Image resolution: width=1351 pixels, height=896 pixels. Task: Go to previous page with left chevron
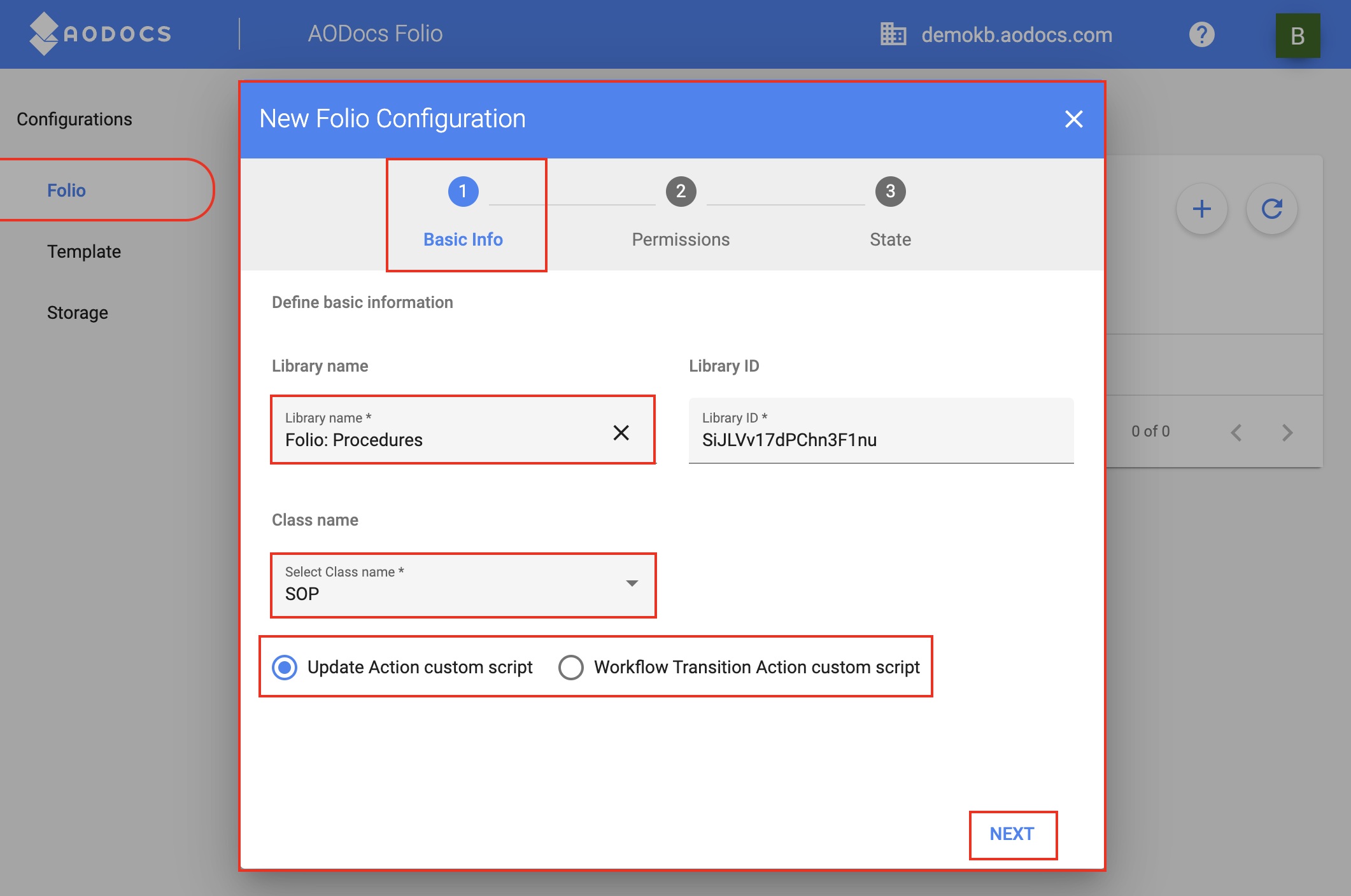click(x=1236, y=432)
